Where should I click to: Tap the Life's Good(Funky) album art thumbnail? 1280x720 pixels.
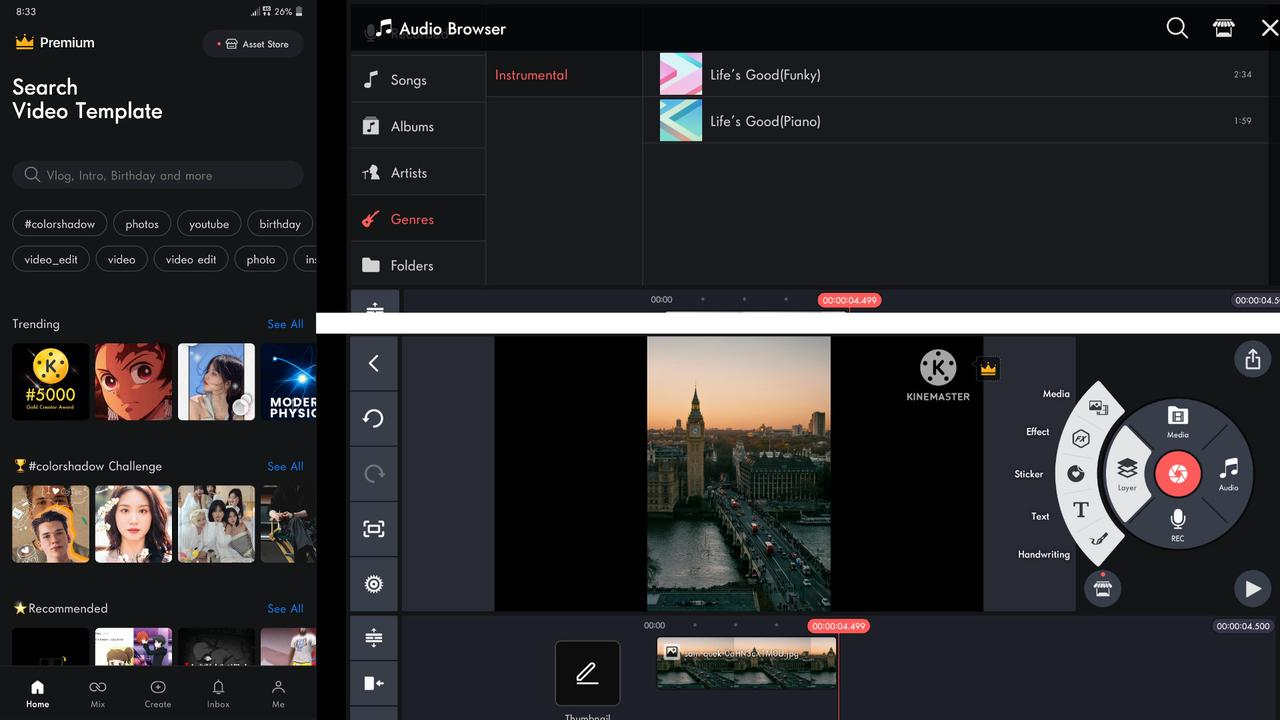pos(681,75)
